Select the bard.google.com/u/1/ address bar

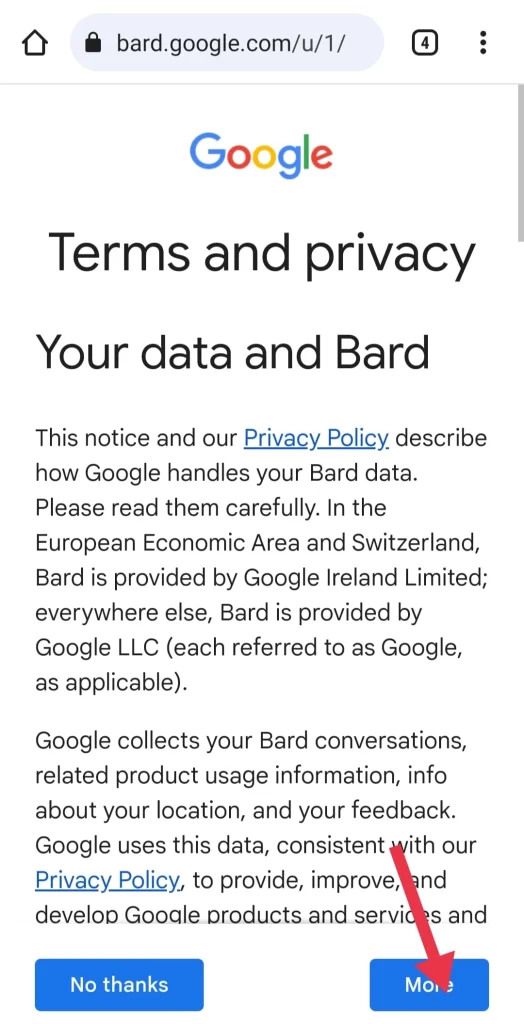coord(227,43)
